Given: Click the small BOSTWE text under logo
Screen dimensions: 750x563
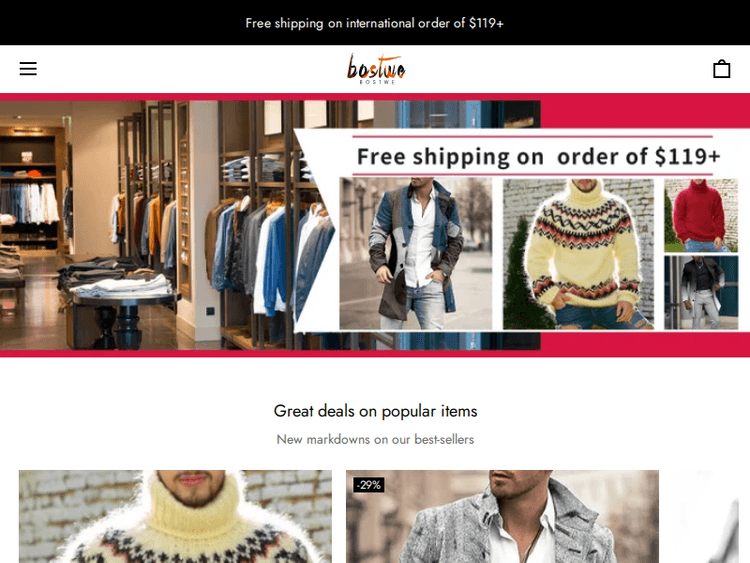Looking at the screenshot, I should 377,82.
